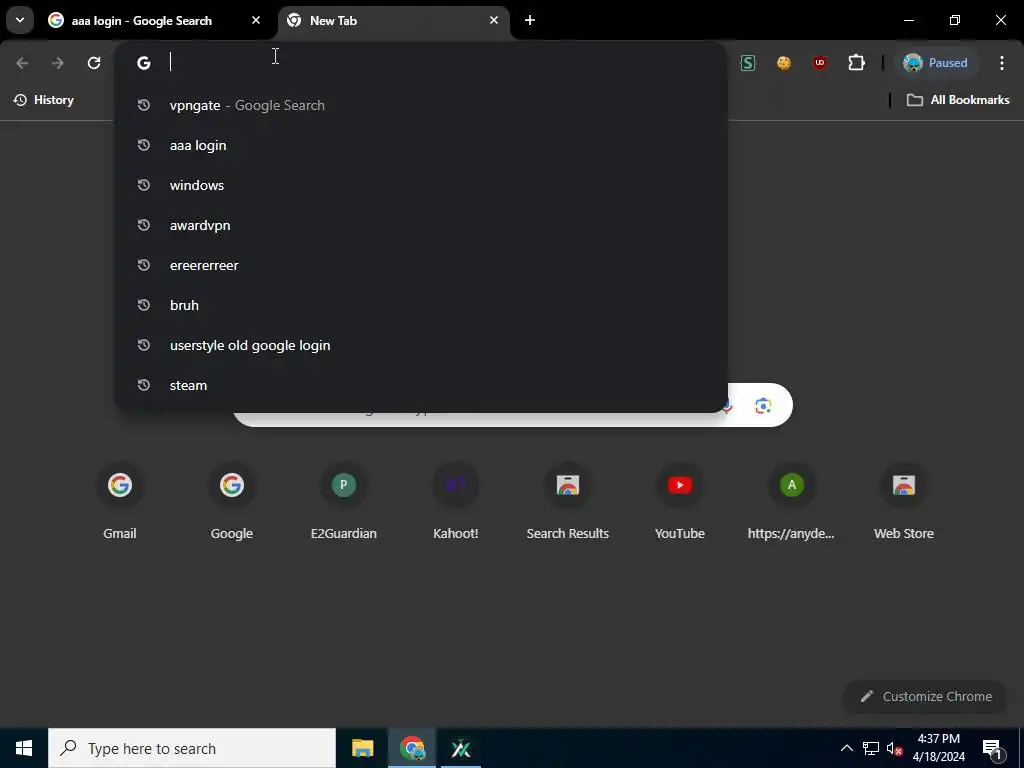Screen dimensions: 1024x768
Task: Select the aaa login suggestion
Action: point(421,145)
